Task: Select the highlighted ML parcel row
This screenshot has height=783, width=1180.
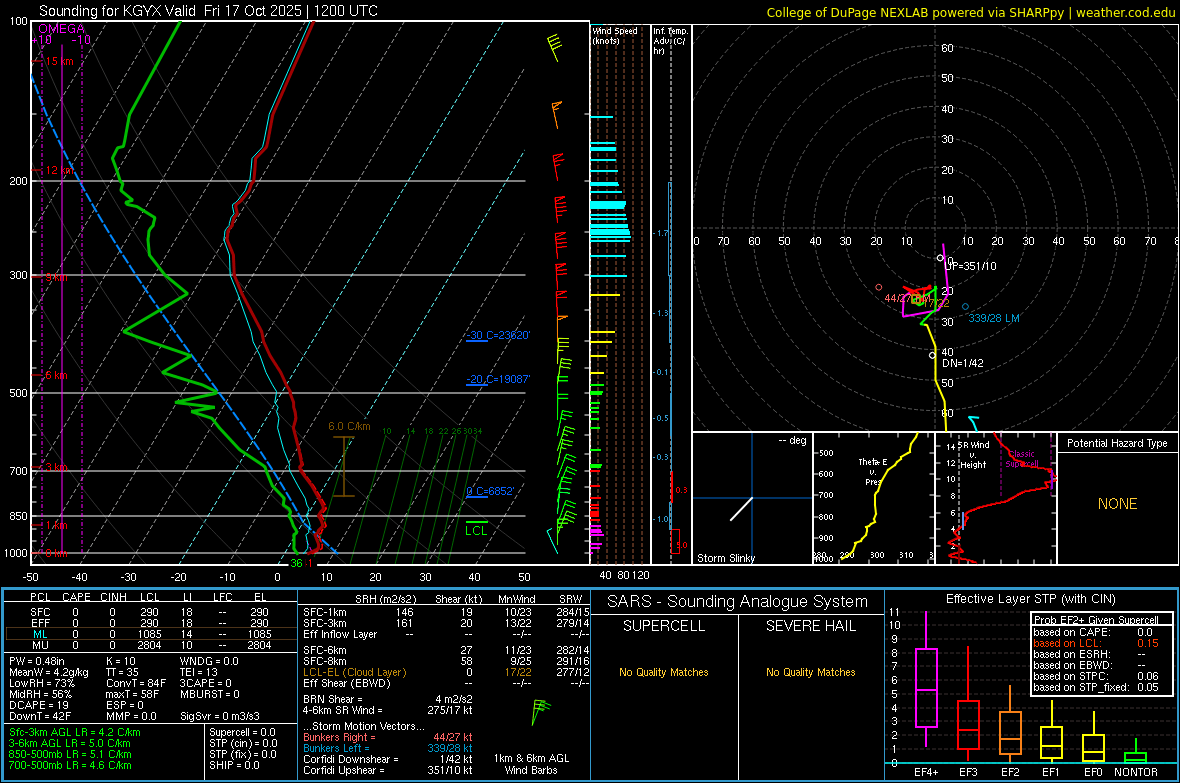Action: click(151, 634)
